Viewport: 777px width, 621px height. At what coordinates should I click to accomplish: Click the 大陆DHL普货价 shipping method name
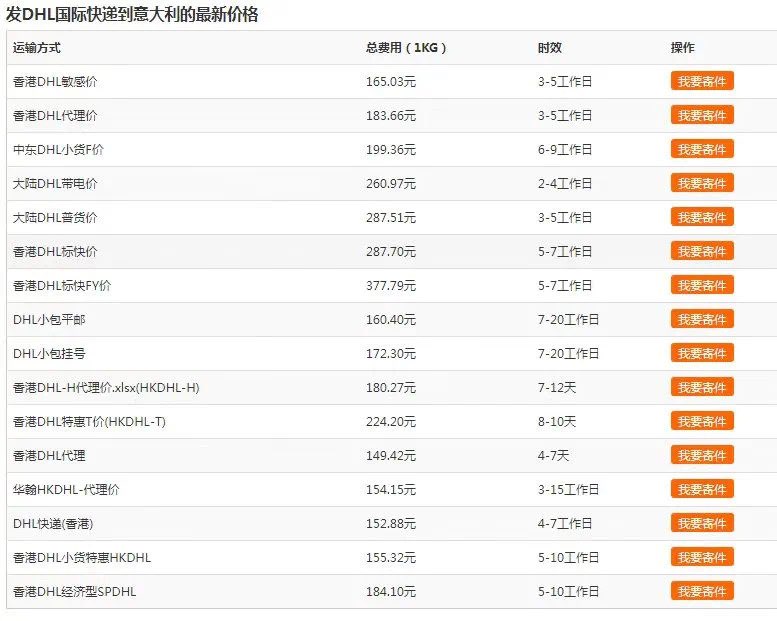click(x=55, y=217)
